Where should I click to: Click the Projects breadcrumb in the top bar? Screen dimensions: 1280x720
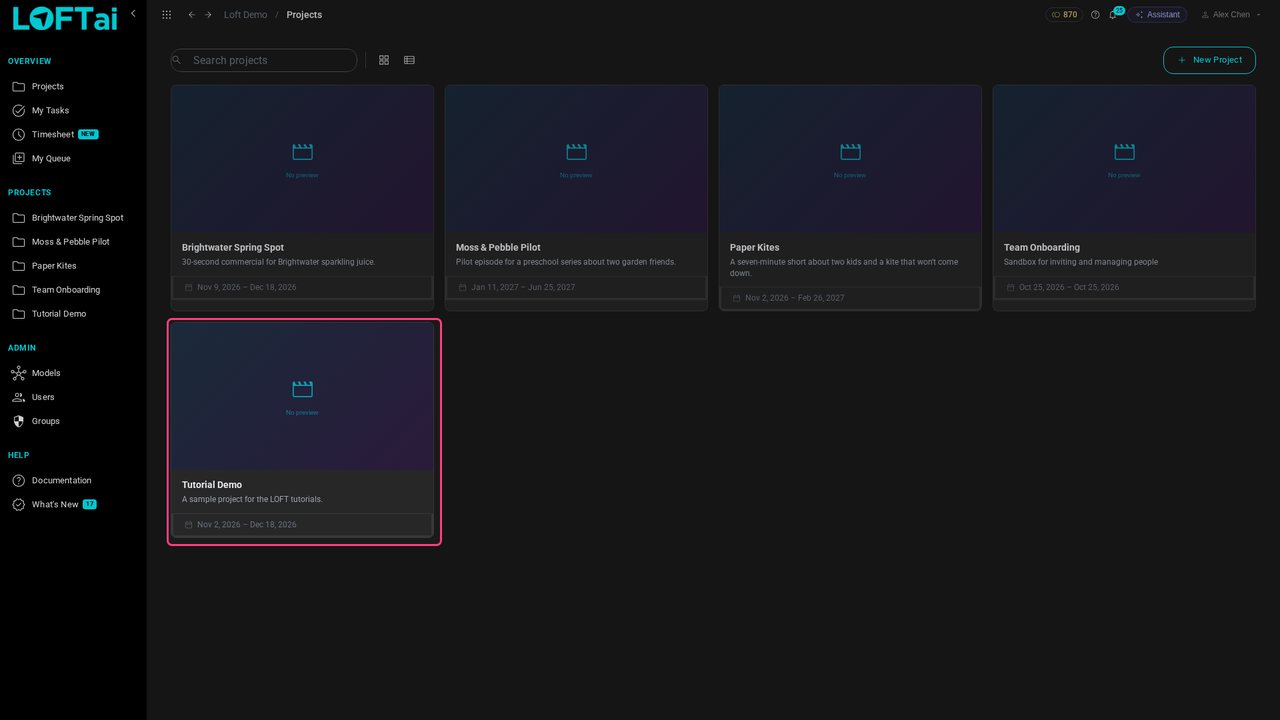(x=304, y=15)
